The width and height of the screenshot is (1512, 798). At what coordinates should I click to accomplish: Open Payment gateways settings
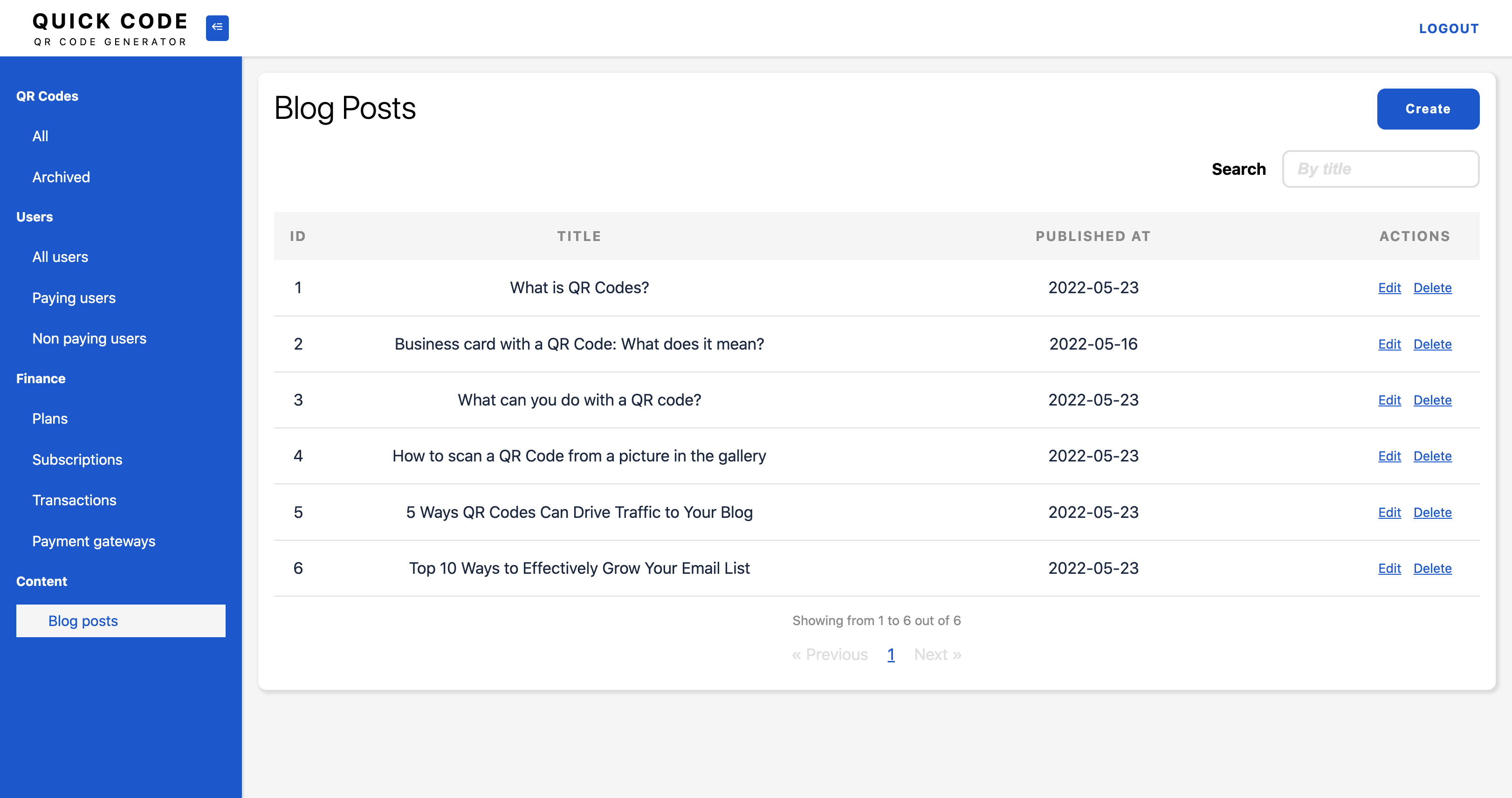point(94,541)
